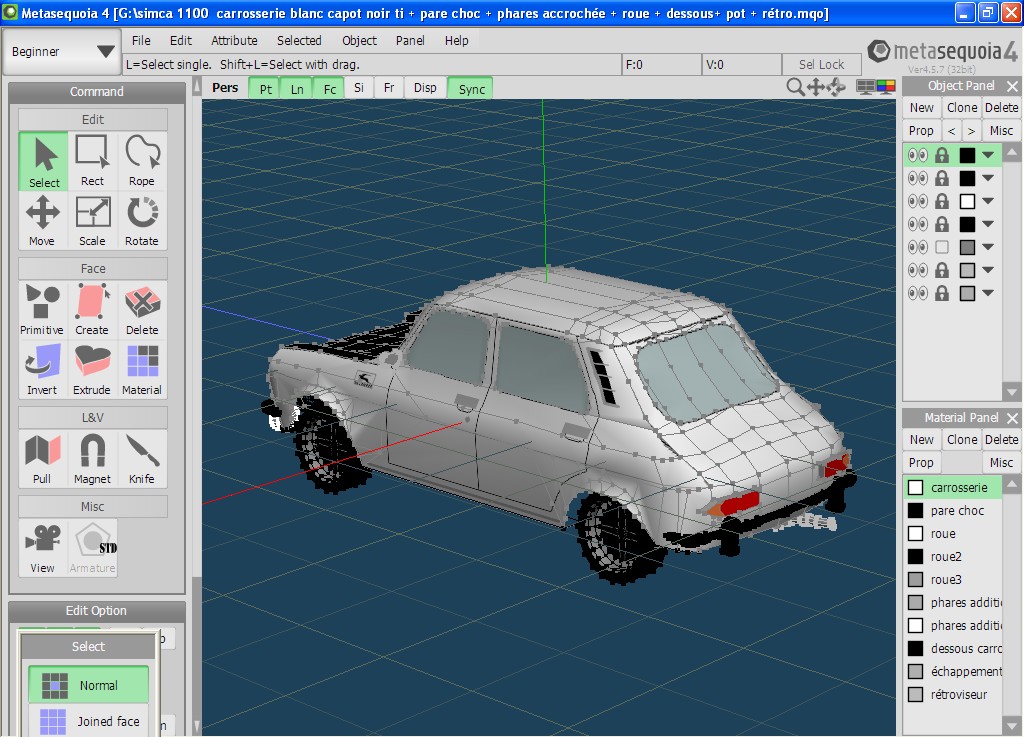
Task: Select the Rotate command
Action: pyautogui.click(x=142, y=221)
